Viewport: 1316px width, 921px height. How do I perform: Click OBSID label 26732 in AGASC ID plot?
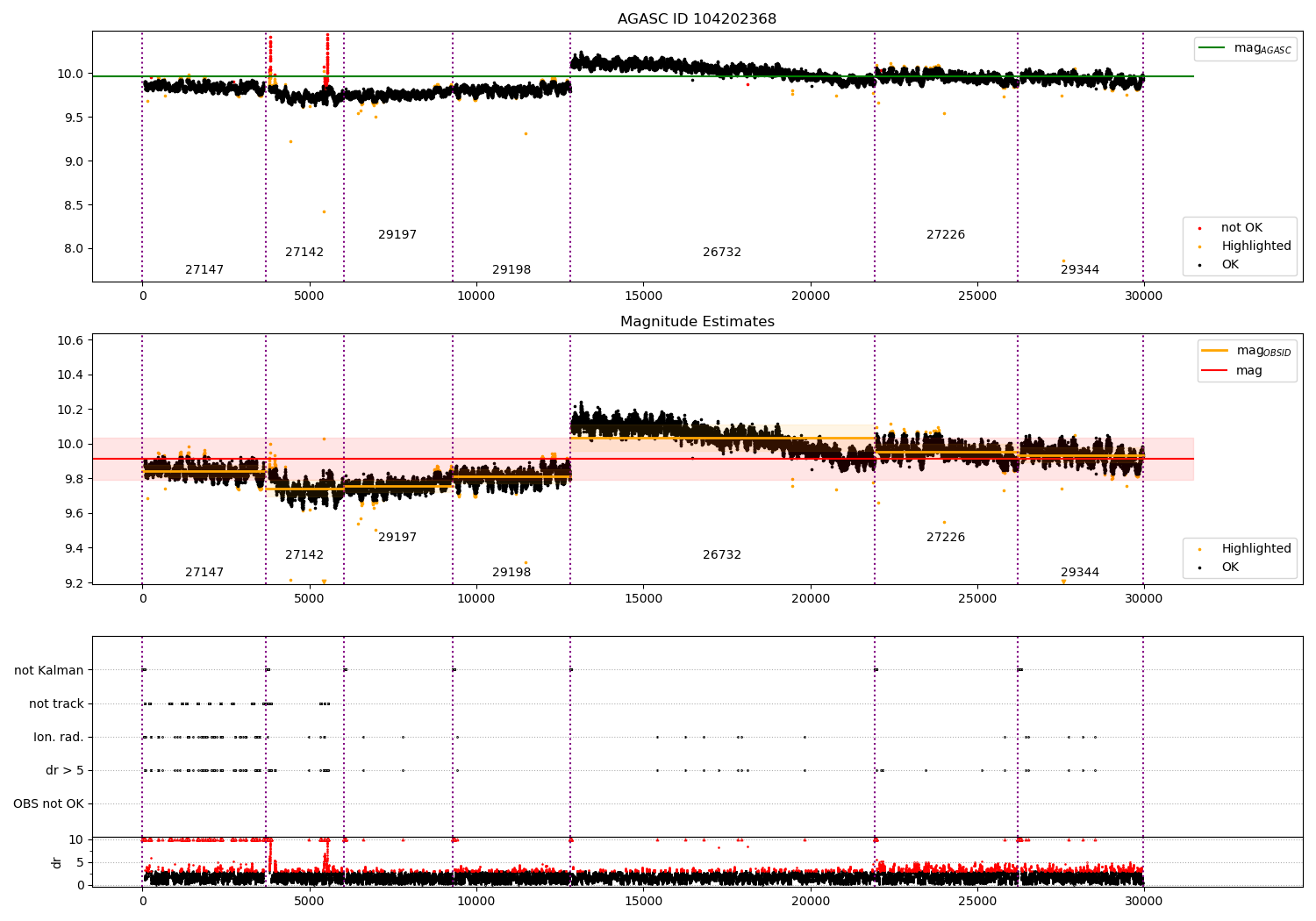pos(722,252)
